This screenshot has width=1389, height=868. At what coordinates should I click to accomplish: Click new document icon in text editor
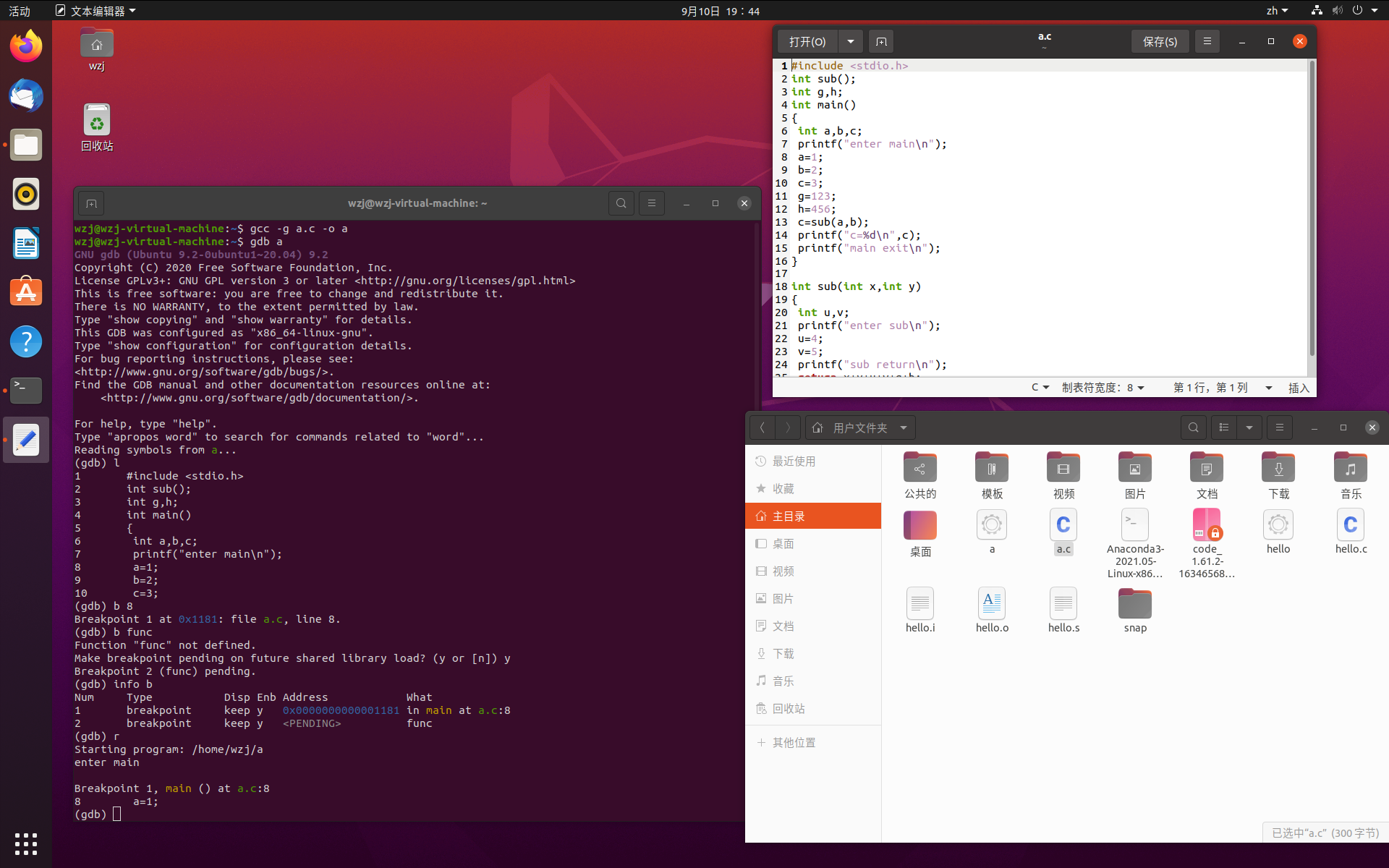point(880,42)
